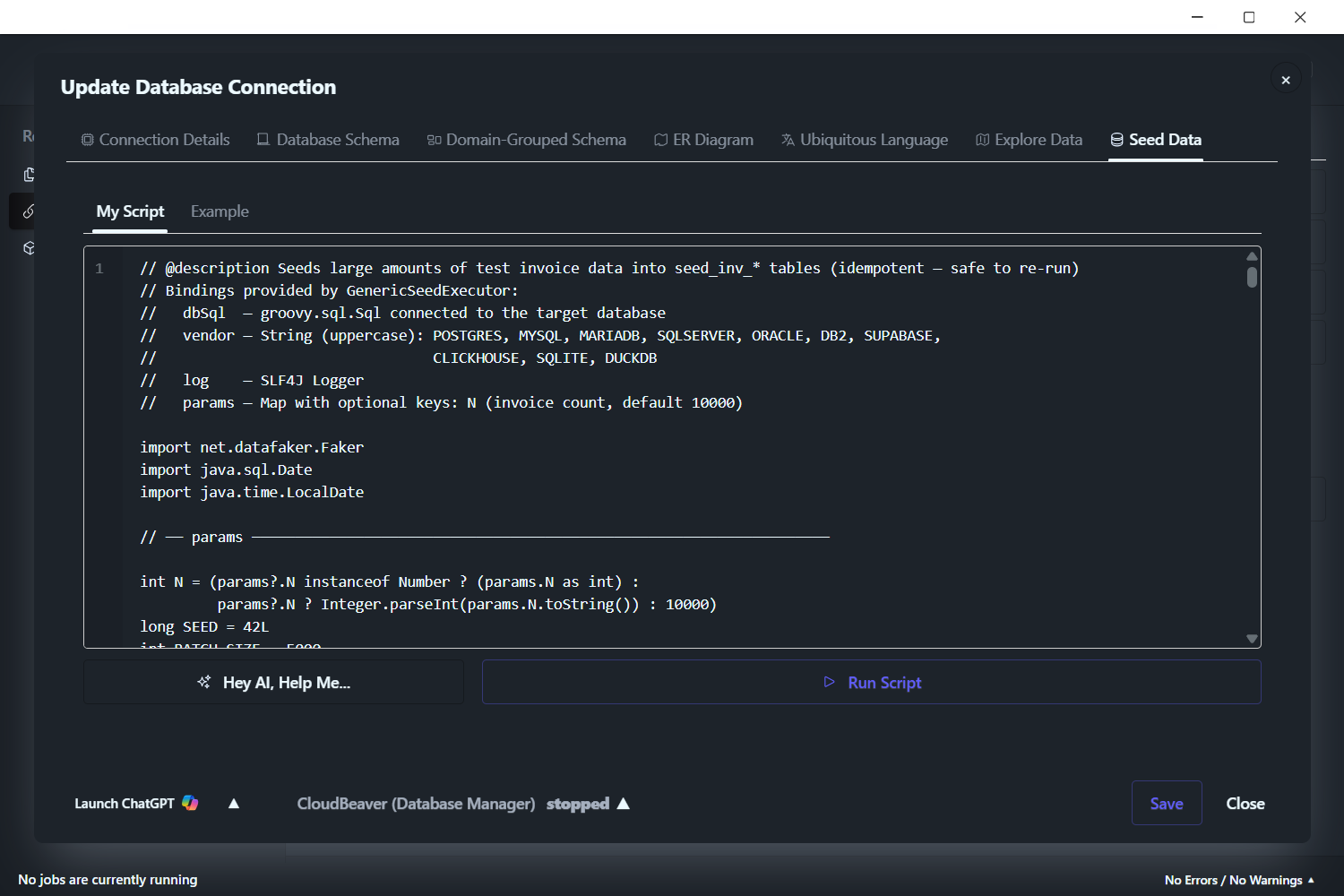Click the script editor scrollbar up arrow

pyautogui.click(x=1252, y=256)
